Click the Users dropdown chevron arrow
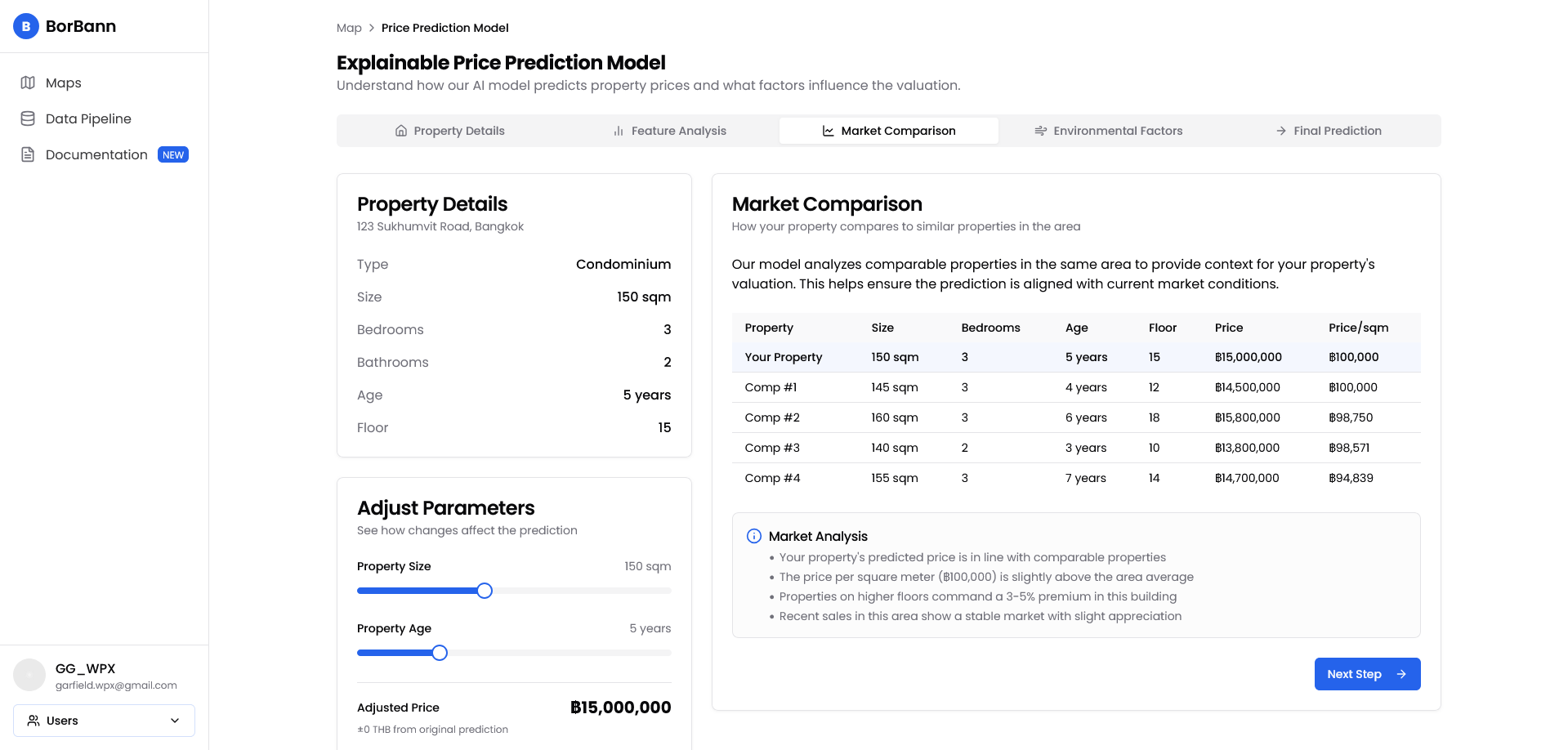 175,721
